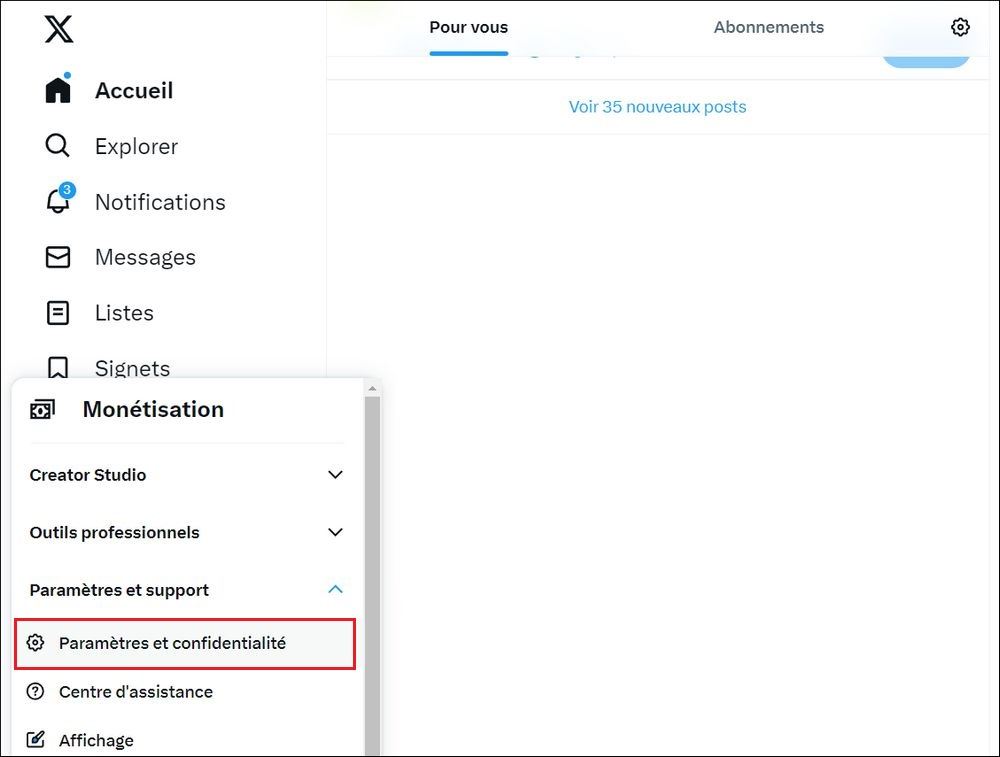
Task: Select the Accueil home icon
Action: click(57, 88)
